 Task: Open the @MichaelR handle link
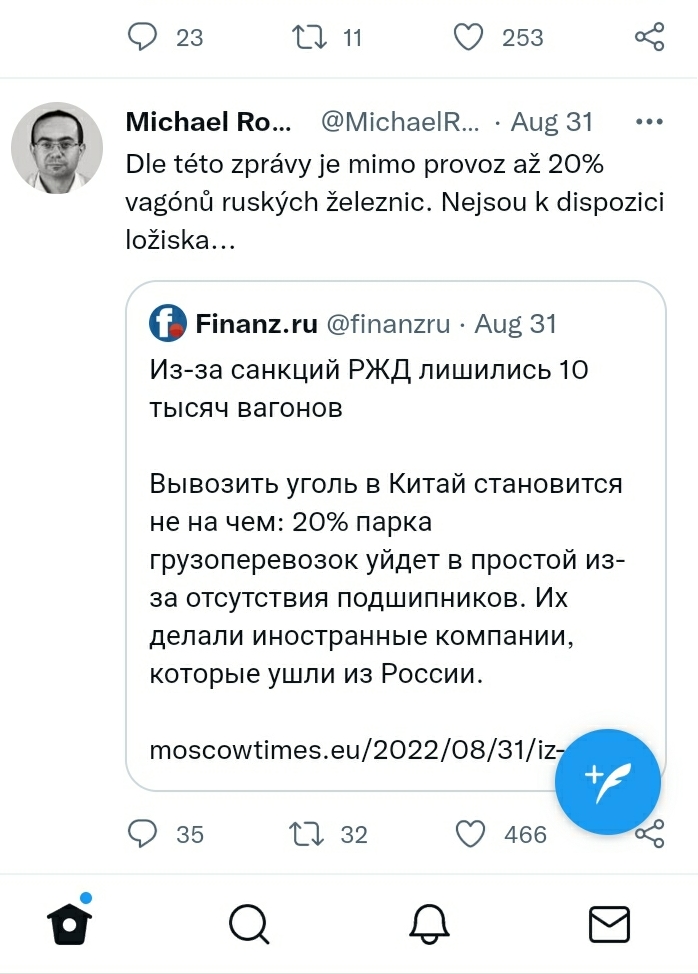(x=400, y=122)
